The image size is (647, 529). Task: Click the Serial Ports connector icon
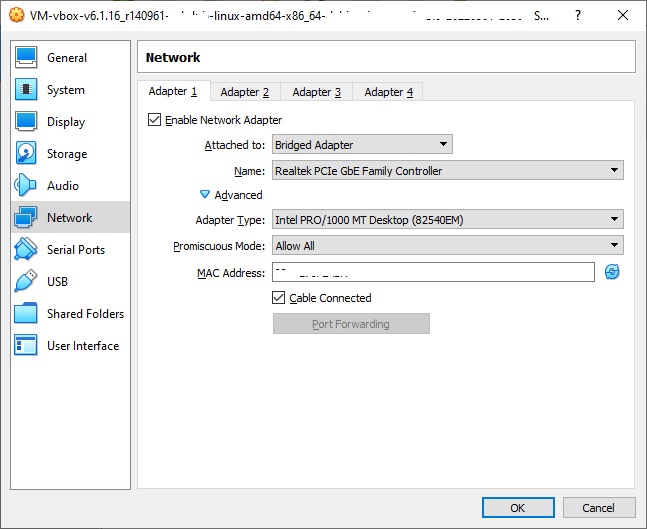tap(26, 249)
